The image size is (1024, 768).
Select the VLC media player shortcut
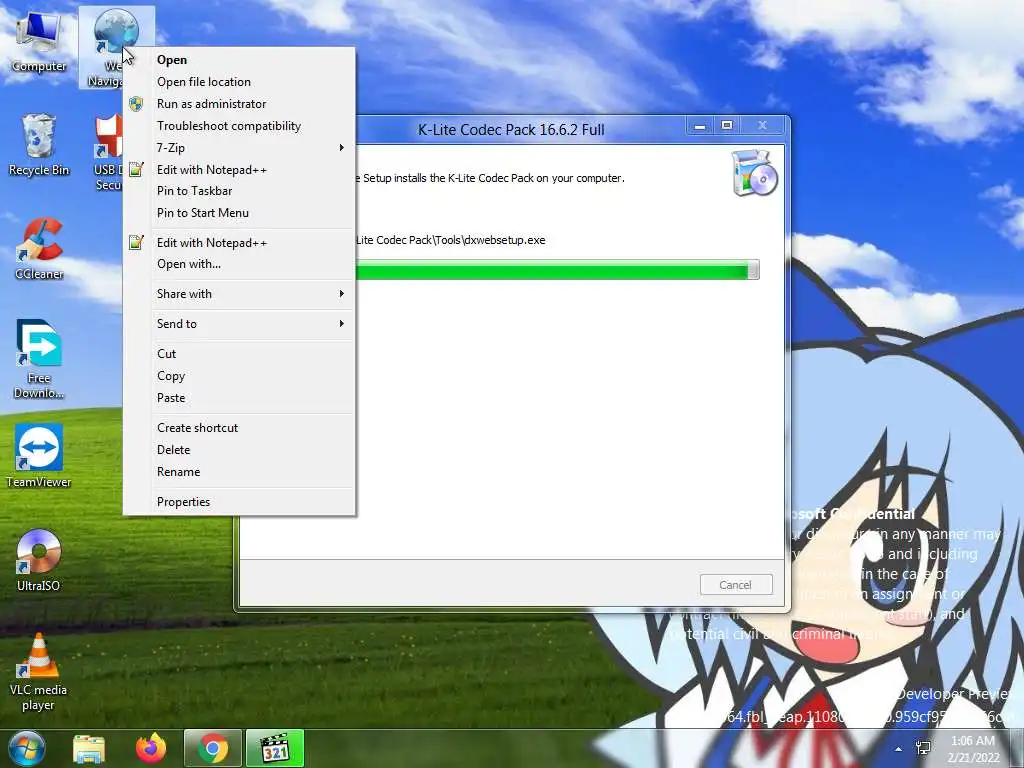[39, 672]
